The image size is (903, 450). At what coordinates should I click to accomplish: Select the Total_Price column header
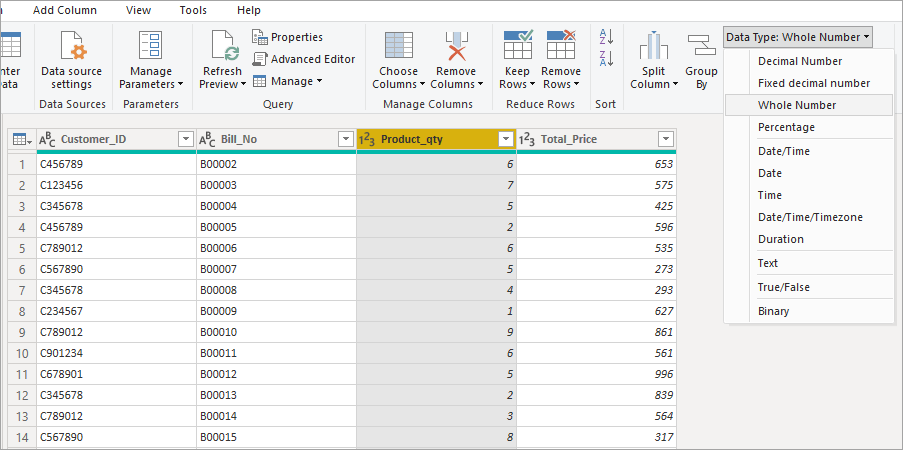597,139
